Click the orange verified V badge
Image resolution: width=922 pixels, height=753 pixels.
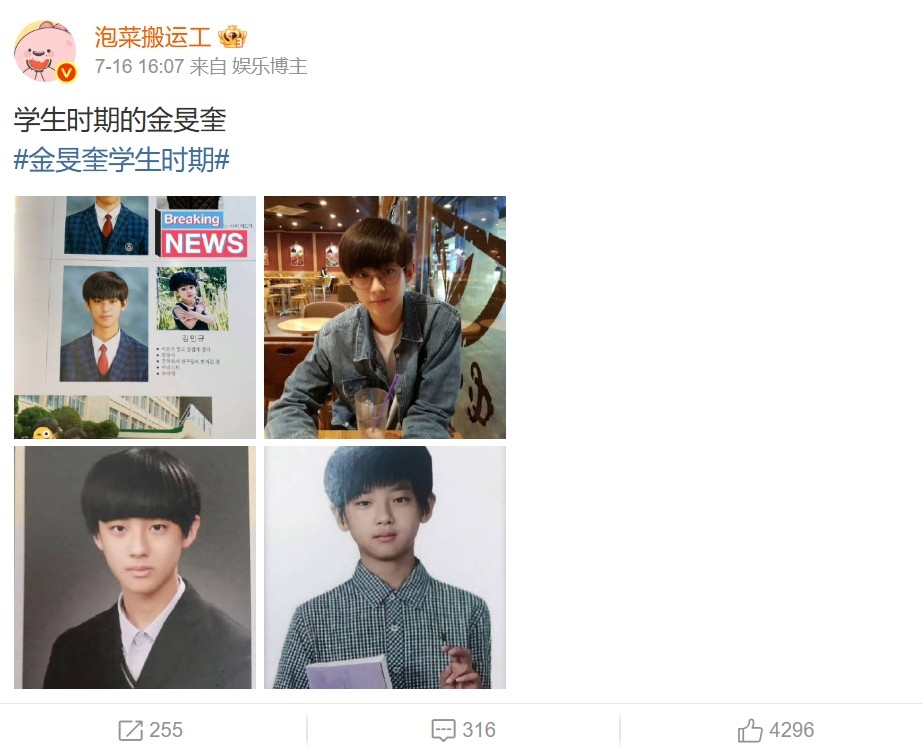pyautogui.click(x=66, y=72)
